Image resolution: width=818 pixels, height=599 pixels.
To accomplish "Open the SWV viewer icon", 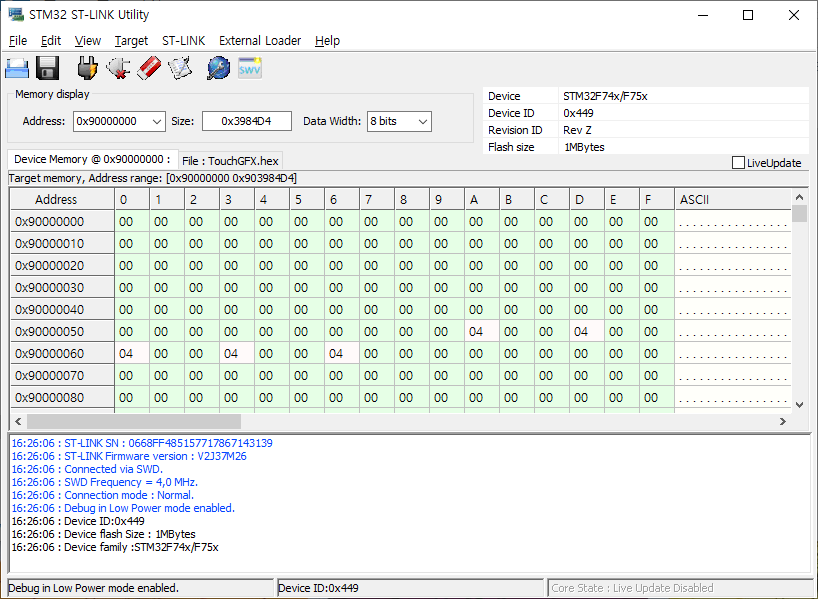I will 250,68.
